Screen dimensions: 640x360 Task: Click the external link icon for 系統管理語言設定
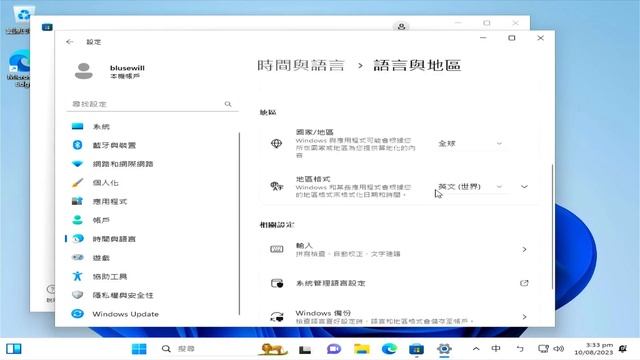[x=524, y=283]
